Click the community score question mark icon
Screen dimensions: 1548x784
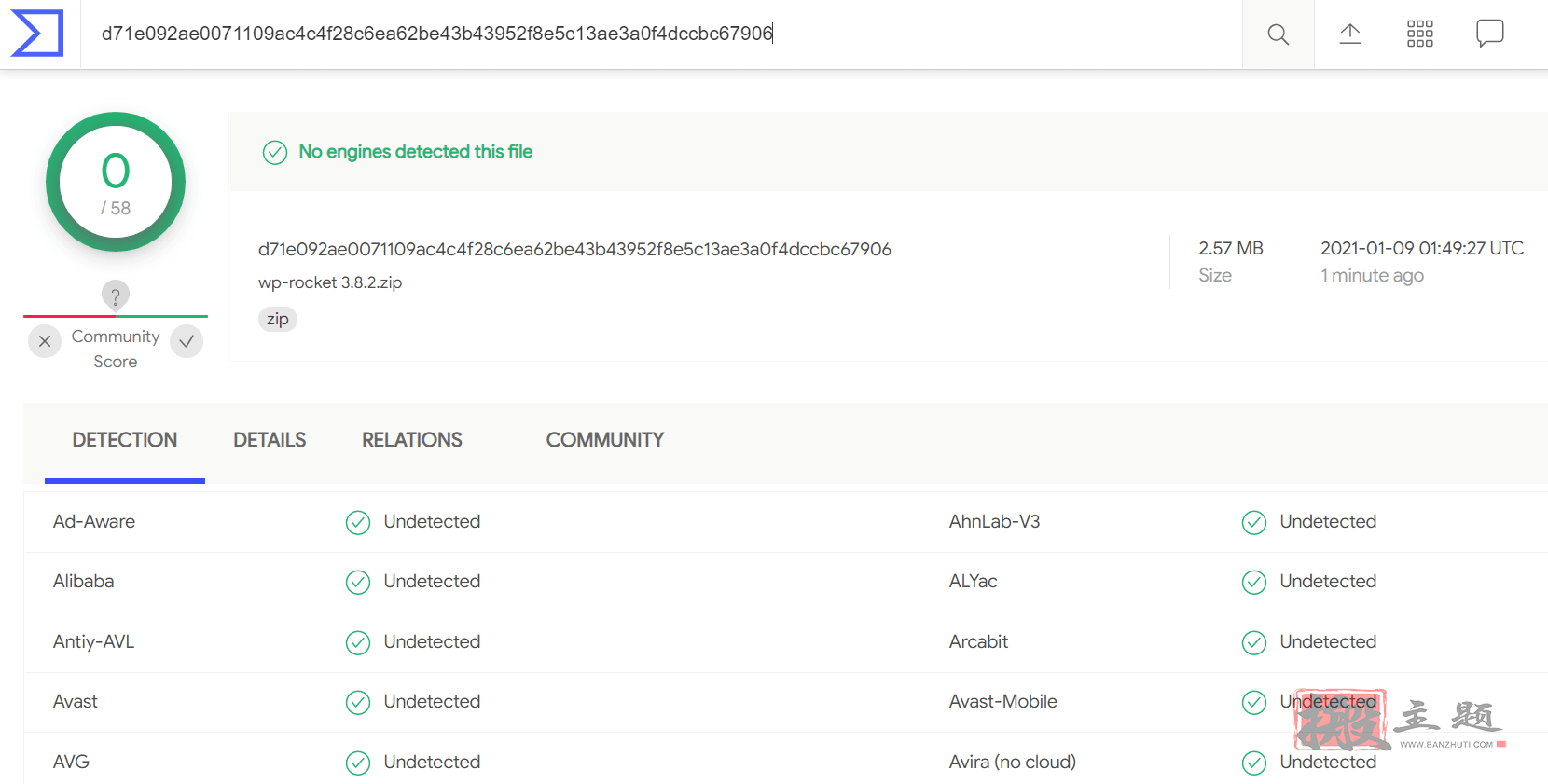pos(116,296)
